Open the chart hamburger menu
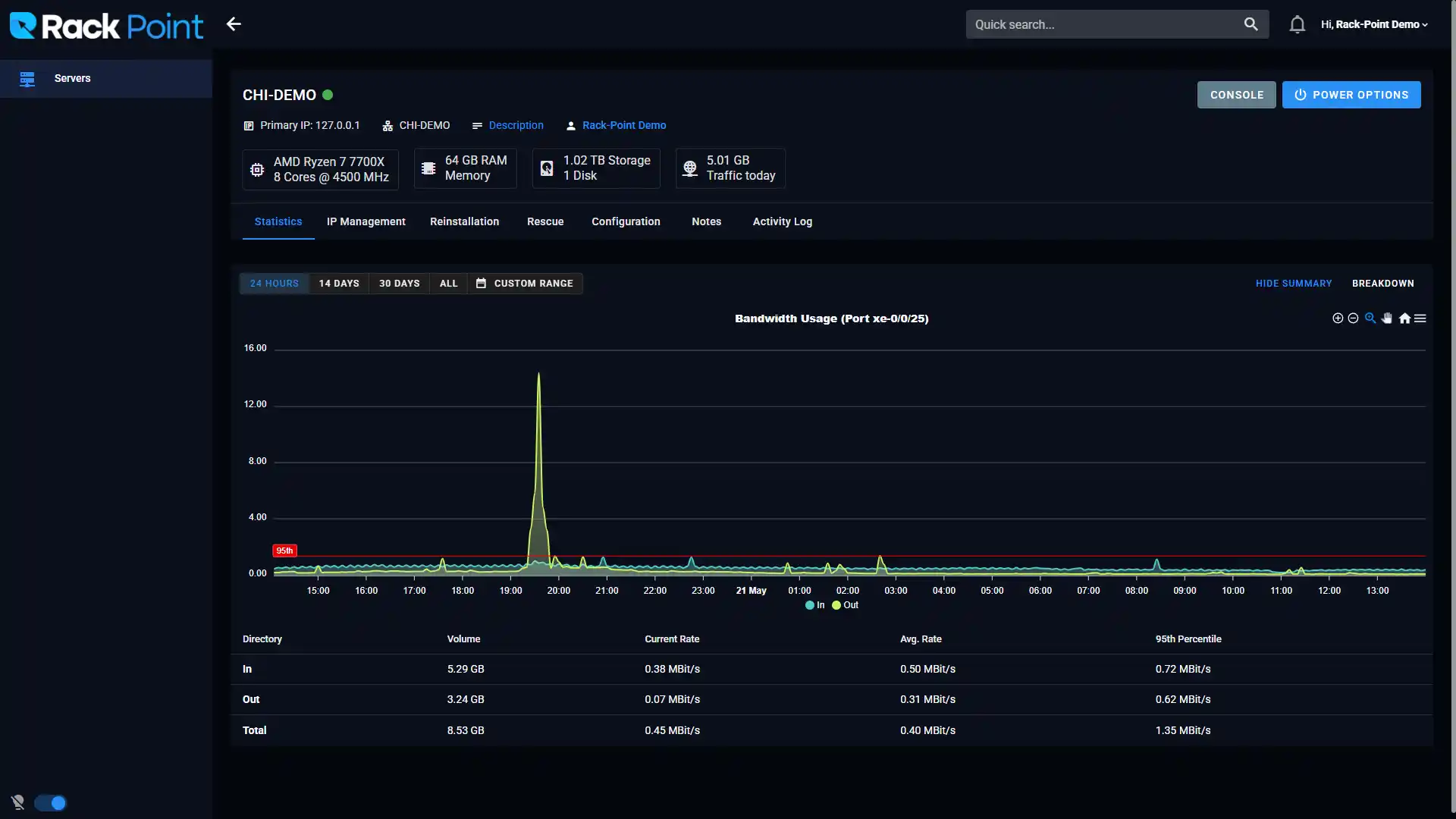This screenshot has width=1456, height=819. (x=1420, y=318)
